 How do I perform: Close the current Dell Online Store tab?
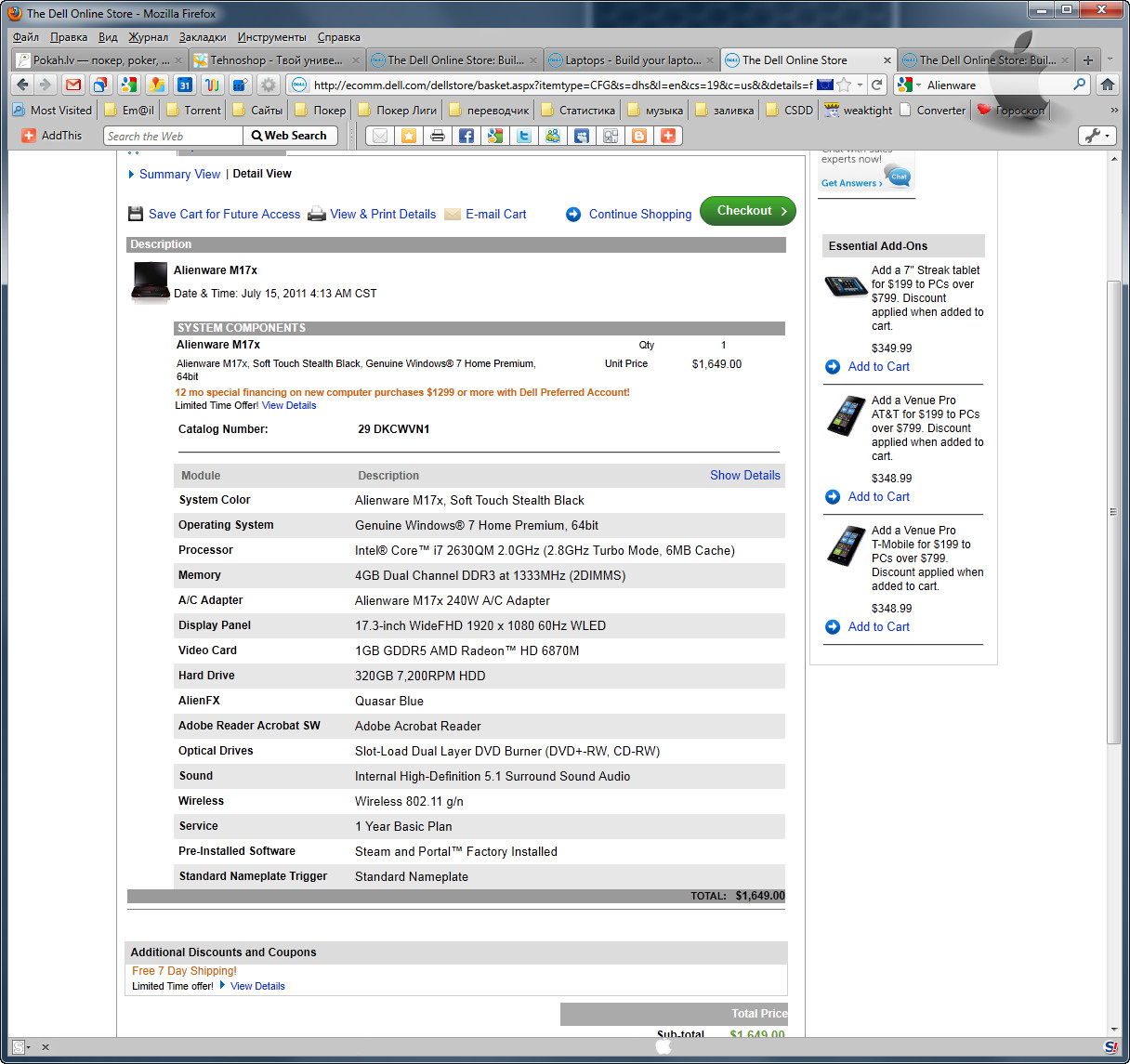[887, 60]
